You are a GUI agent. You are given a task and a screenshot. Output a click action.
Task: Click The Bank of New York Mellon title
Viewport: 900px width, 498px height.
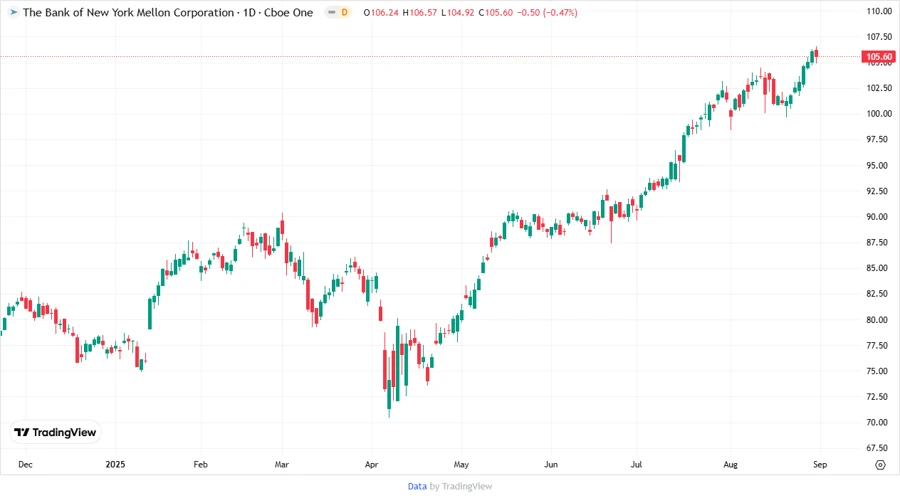128,12
